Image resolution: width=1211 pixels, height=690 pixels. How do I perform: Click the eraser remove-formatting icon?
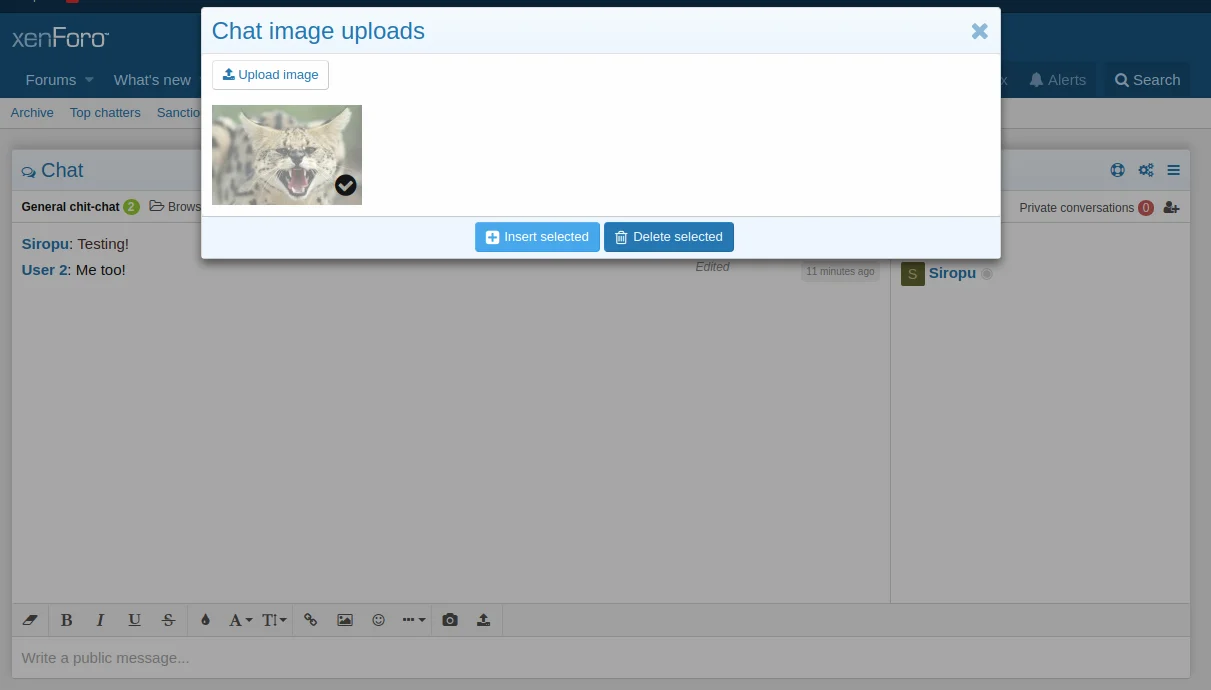[x=29, y=620]
